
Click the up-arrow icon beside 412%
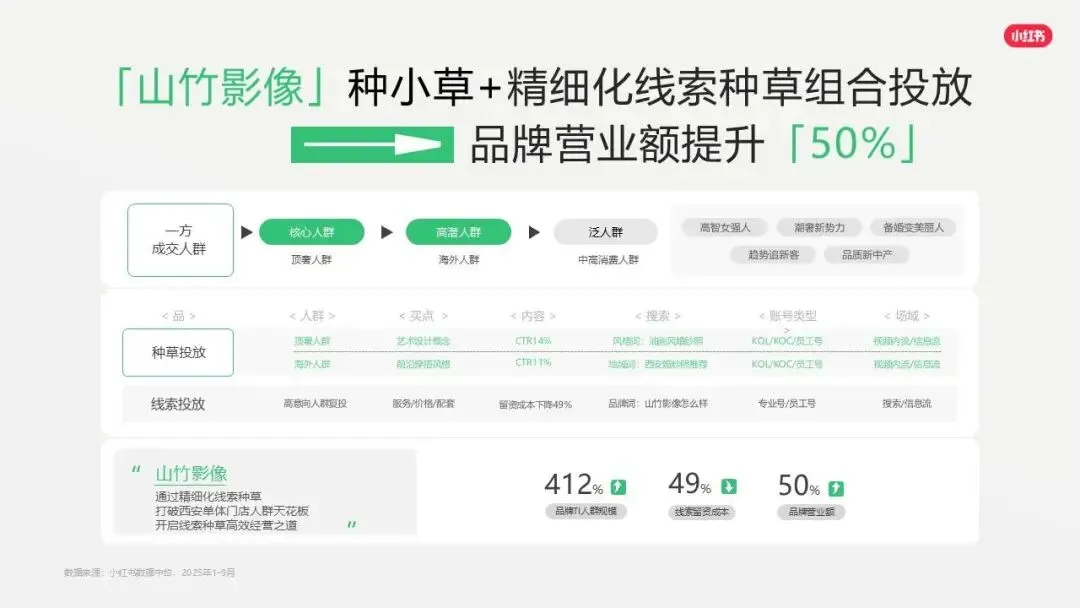click(x=619, y=487)
